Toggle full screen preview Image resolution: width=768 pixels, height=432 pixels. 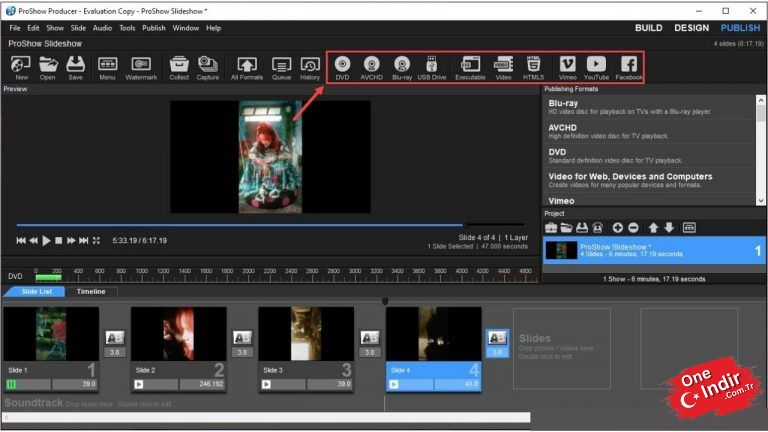[x=96, y=240]
